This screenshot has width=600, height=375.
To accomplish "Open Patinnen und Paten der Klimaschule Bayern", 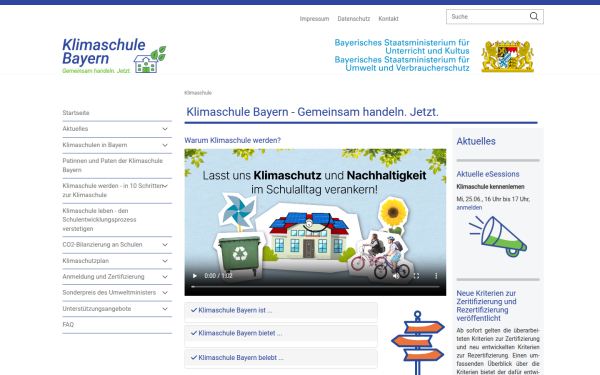I will [x=112, y=165].
